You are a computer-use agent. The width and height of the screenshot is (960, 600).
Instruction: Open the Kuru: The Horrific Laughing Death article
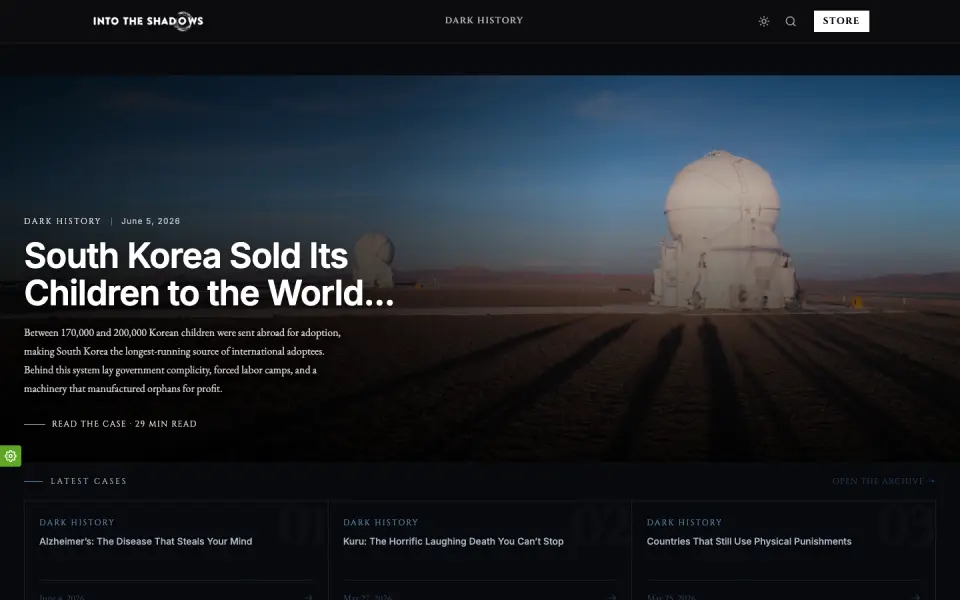tap(453, 541)
